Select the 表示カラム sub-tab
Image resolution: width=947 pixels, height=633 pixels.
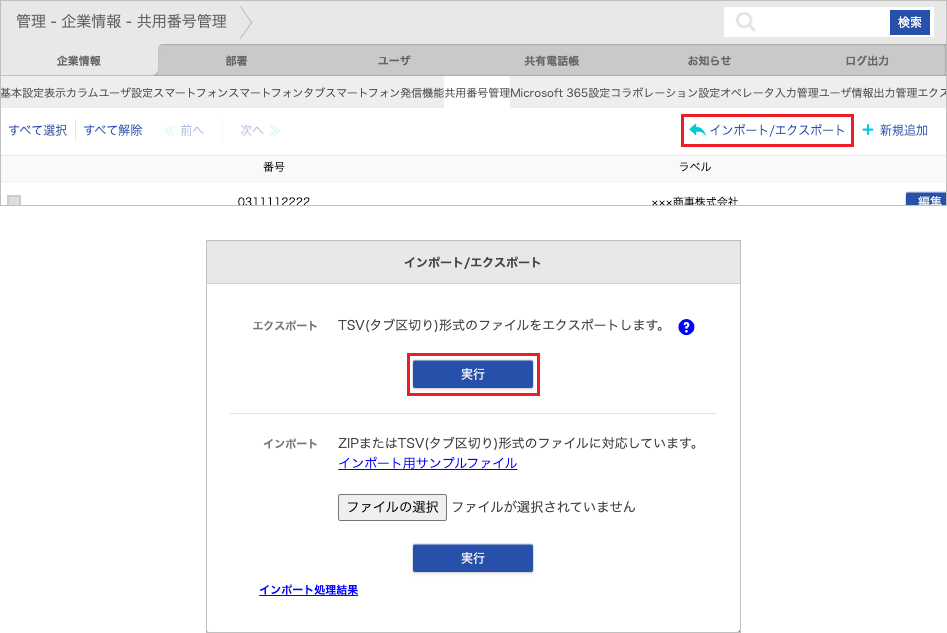click(71, 92)
